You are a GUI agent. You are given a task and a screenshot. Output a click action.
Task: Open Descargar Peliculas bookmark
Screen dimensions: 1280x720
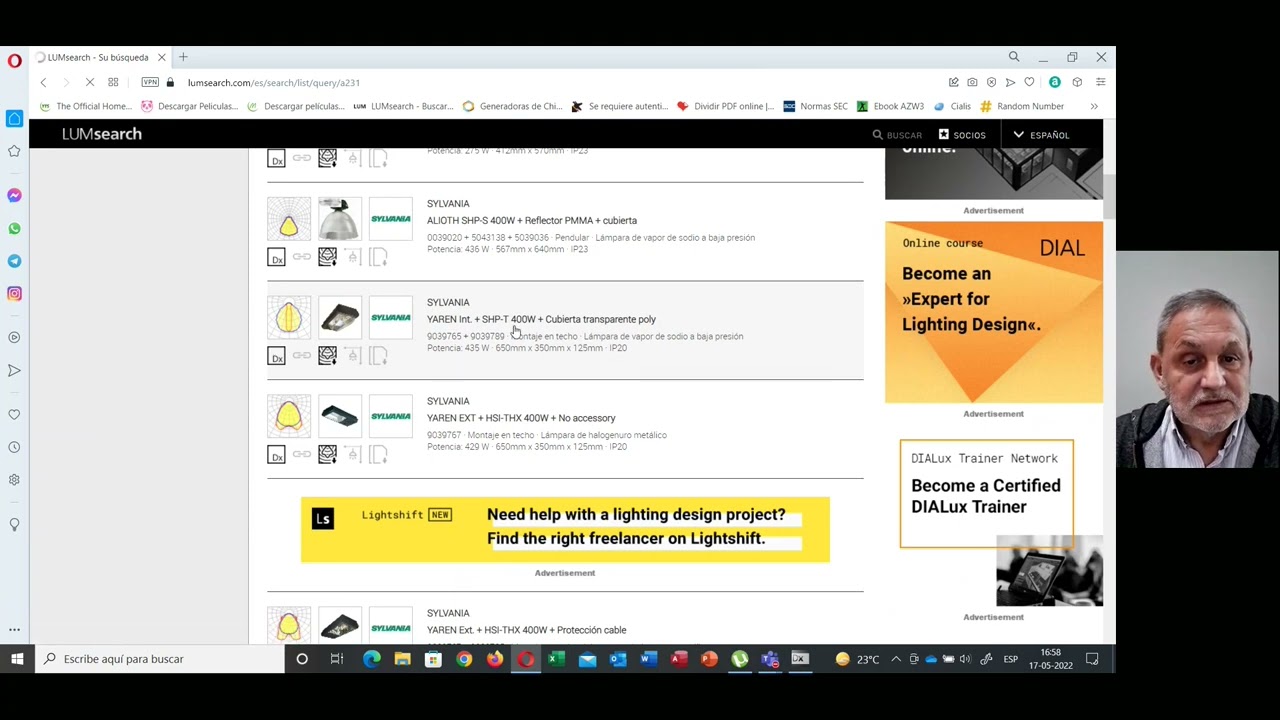coord(189,106)
